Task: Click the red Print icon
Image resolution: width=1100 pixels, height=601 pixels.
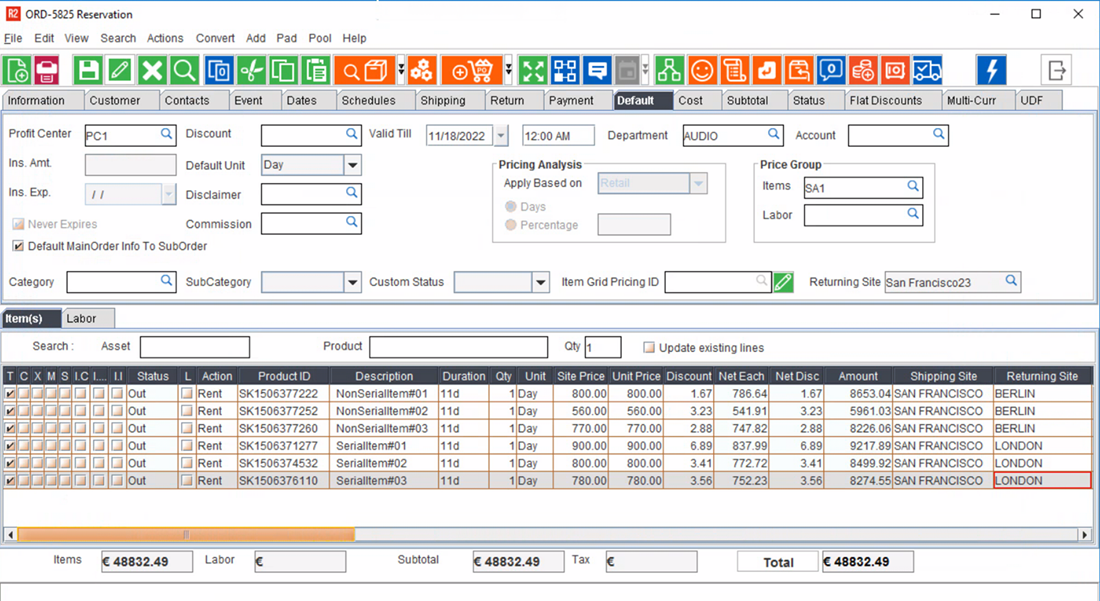Action: click(x=47, y=70)
